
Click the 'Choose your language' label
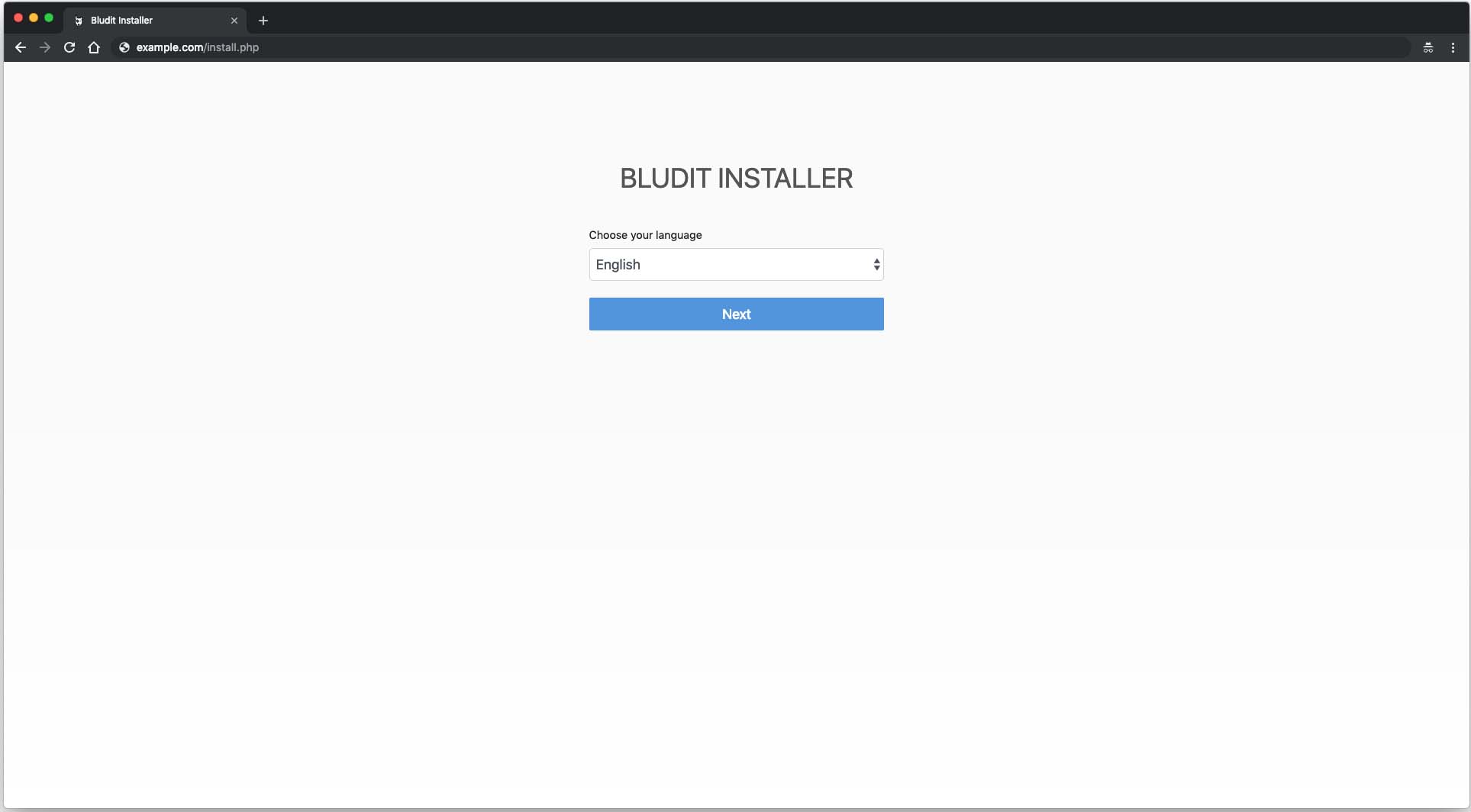click(645, 235)
